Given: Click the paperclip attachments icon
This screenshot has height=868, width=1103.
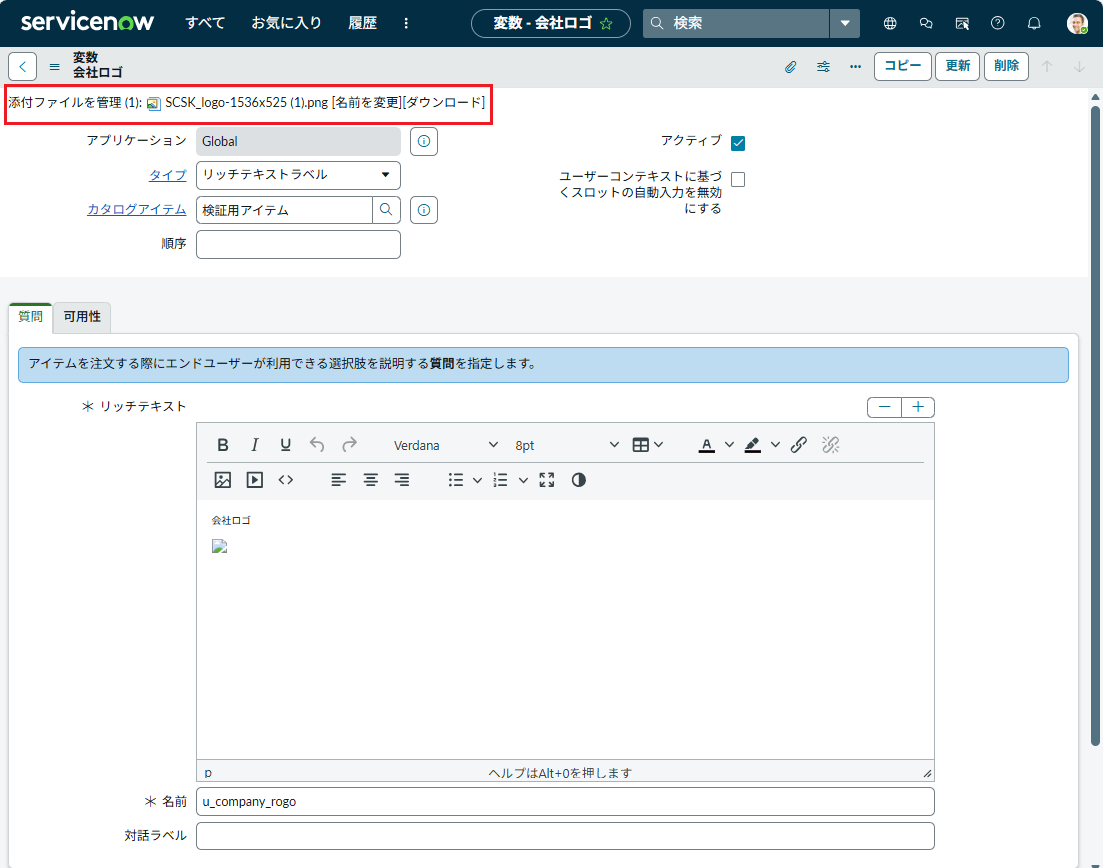Looking at the screenshot, I should tap(790, 67).
